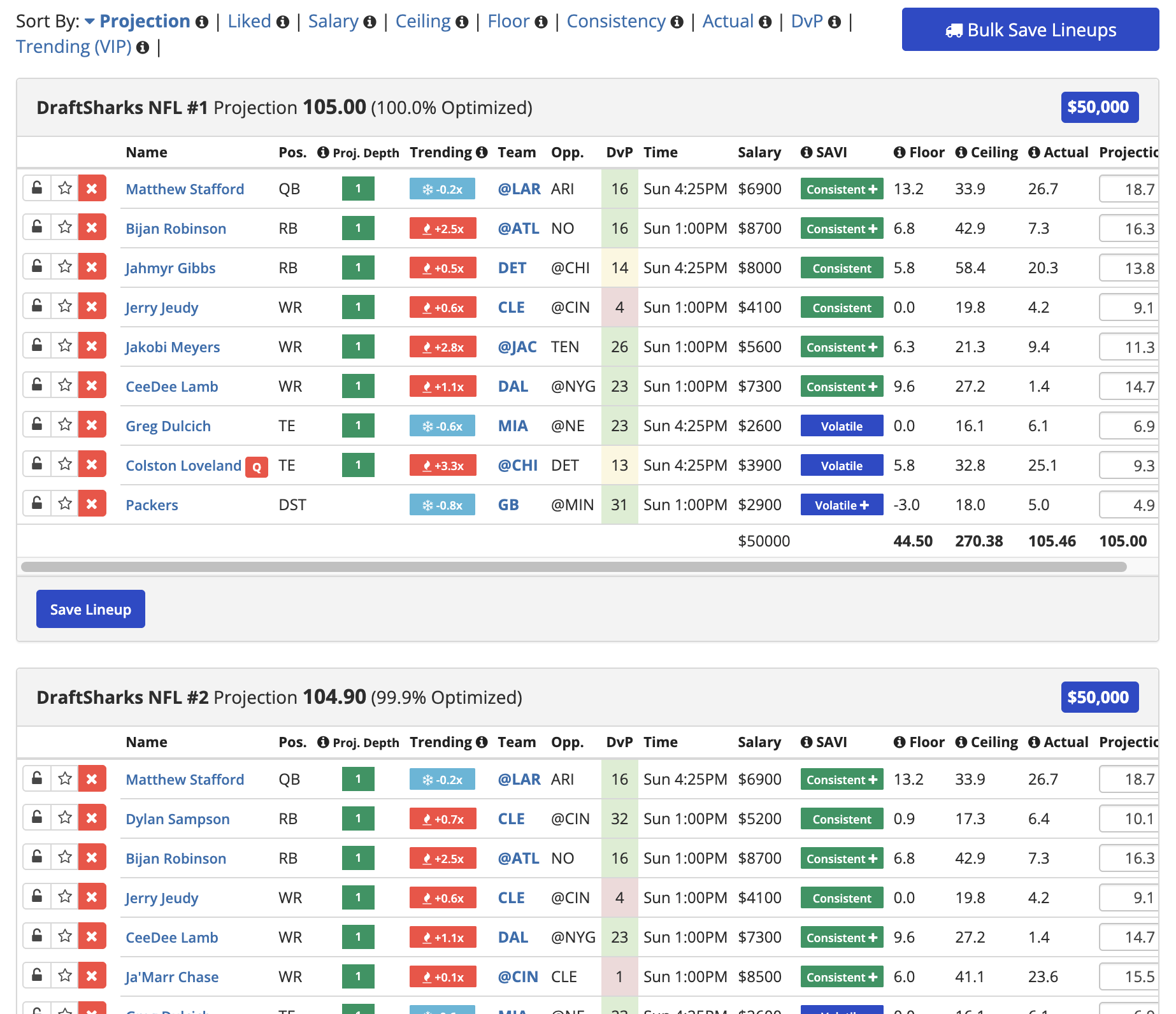Viewport: 1176px width, 1014px height.
Task: Sort lineups by Actual
Action: pos(728,22)
